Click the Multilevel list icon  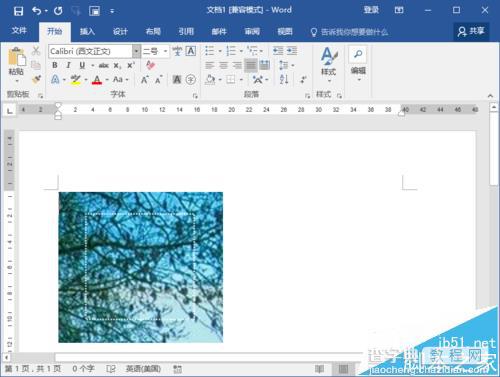[x=252, y=51]
